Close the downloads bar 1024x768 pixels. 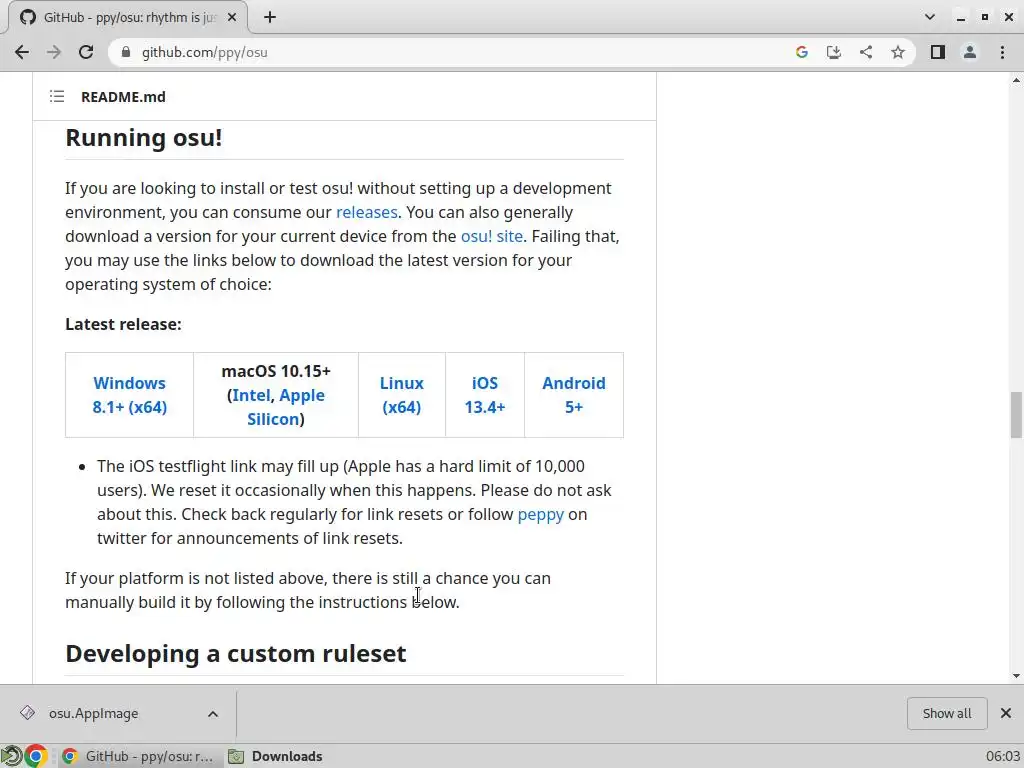coord(1006,713)
